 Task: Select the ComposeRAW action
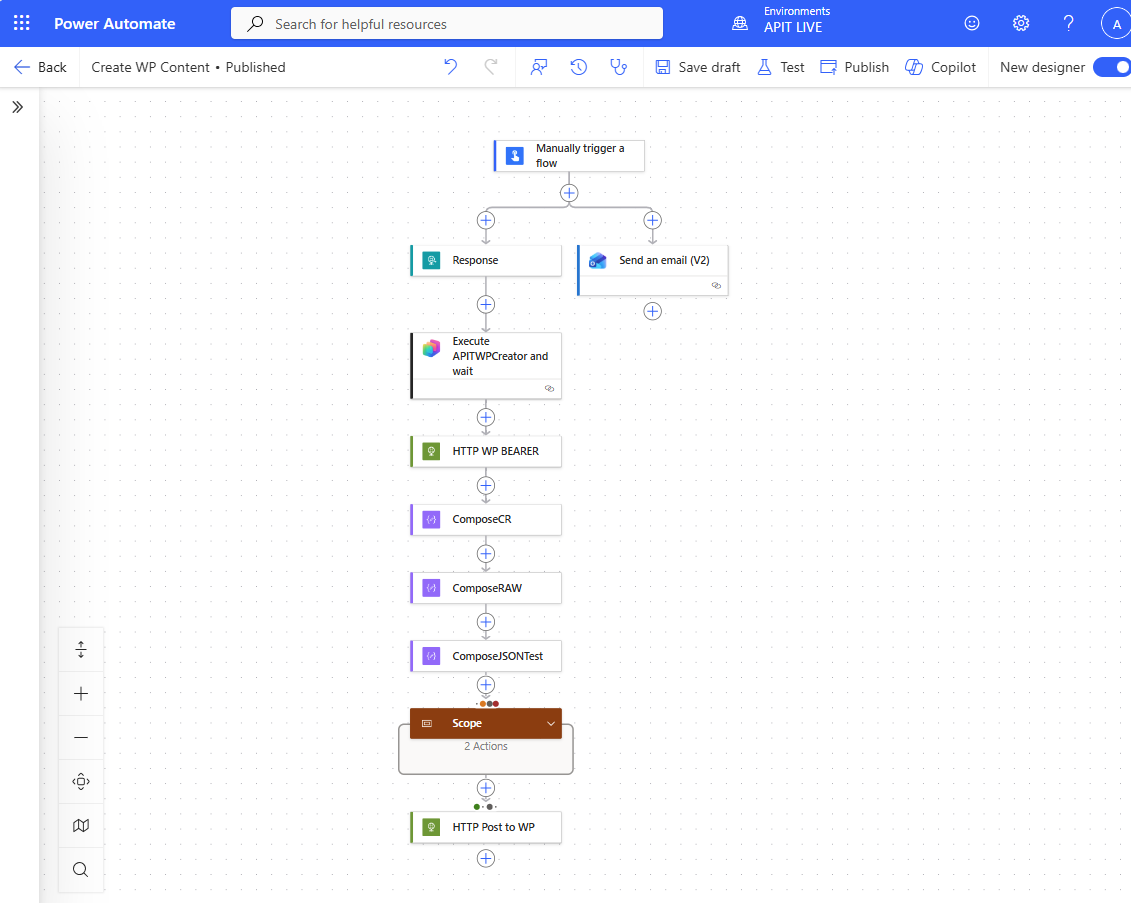tap(485, 588)
